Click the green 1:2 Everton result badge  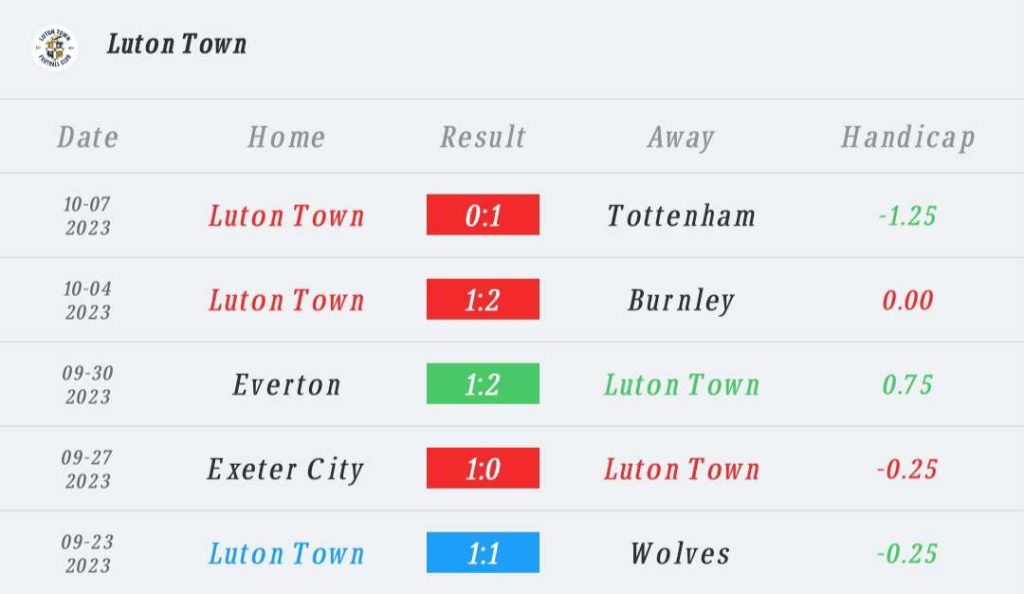tap(483, 384)
